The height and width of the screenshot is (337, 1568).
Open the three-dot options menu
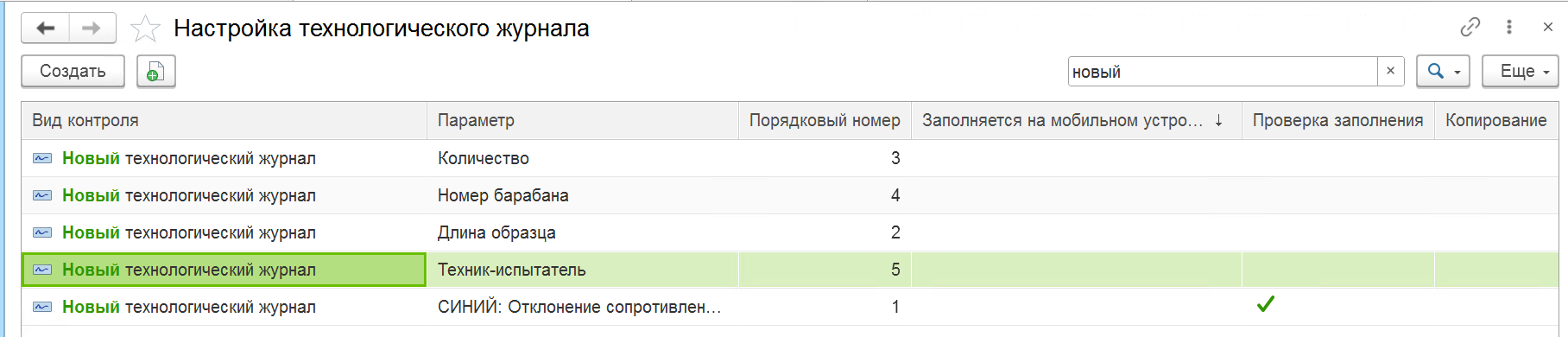1509,28
